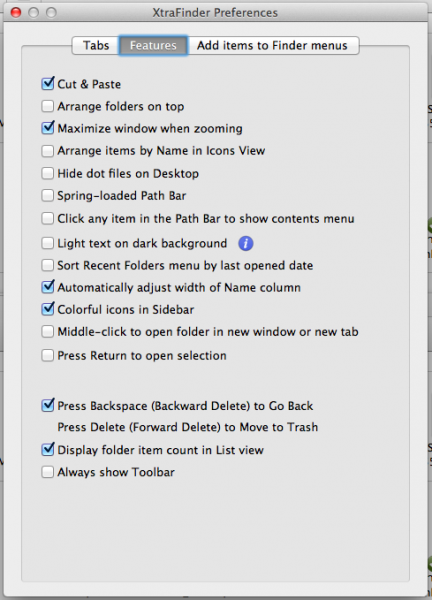Select the Features tab
Image resolution: width=432 pixels, height=600 pixels.
(153, 46)
